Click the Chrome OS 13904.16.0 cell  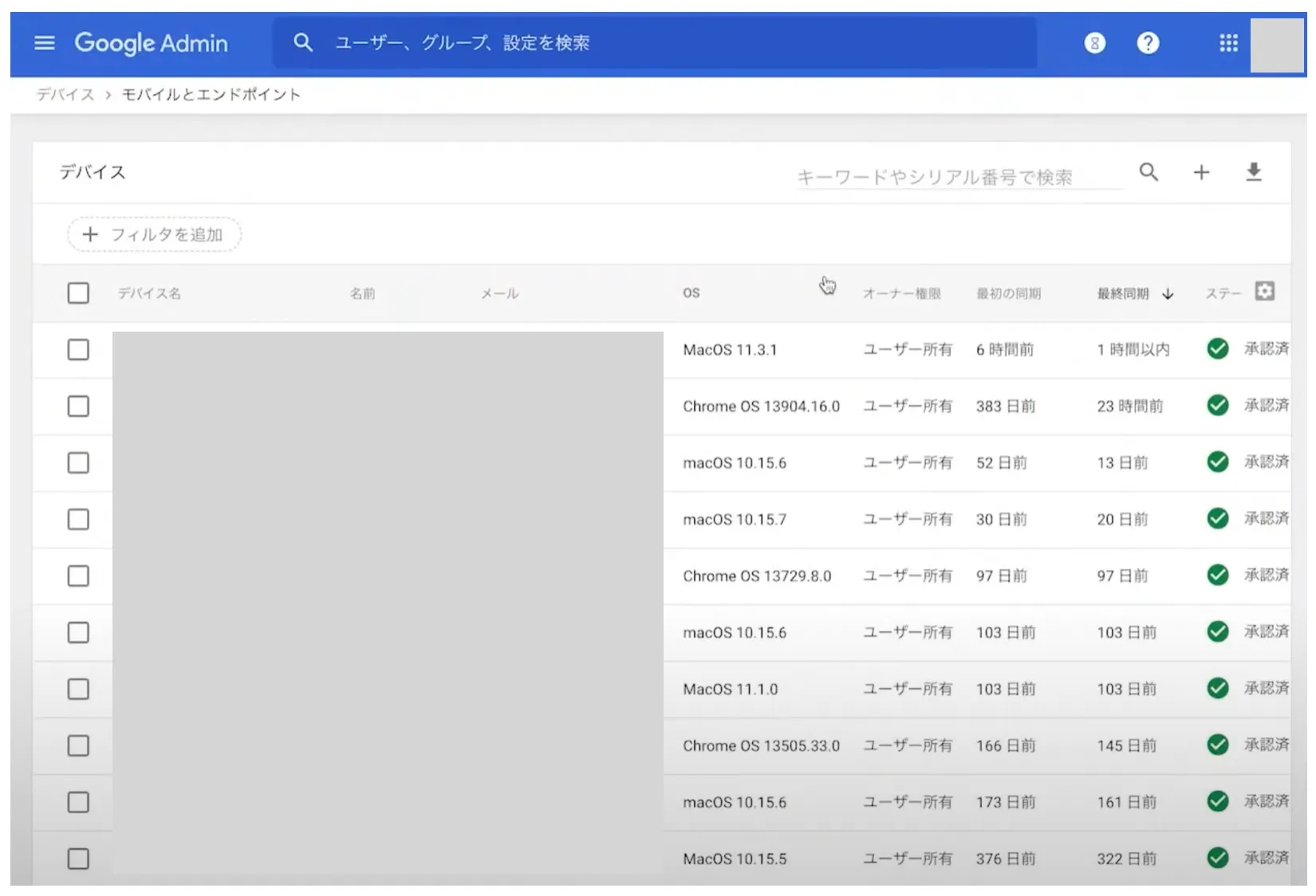(x=762, y=407)
